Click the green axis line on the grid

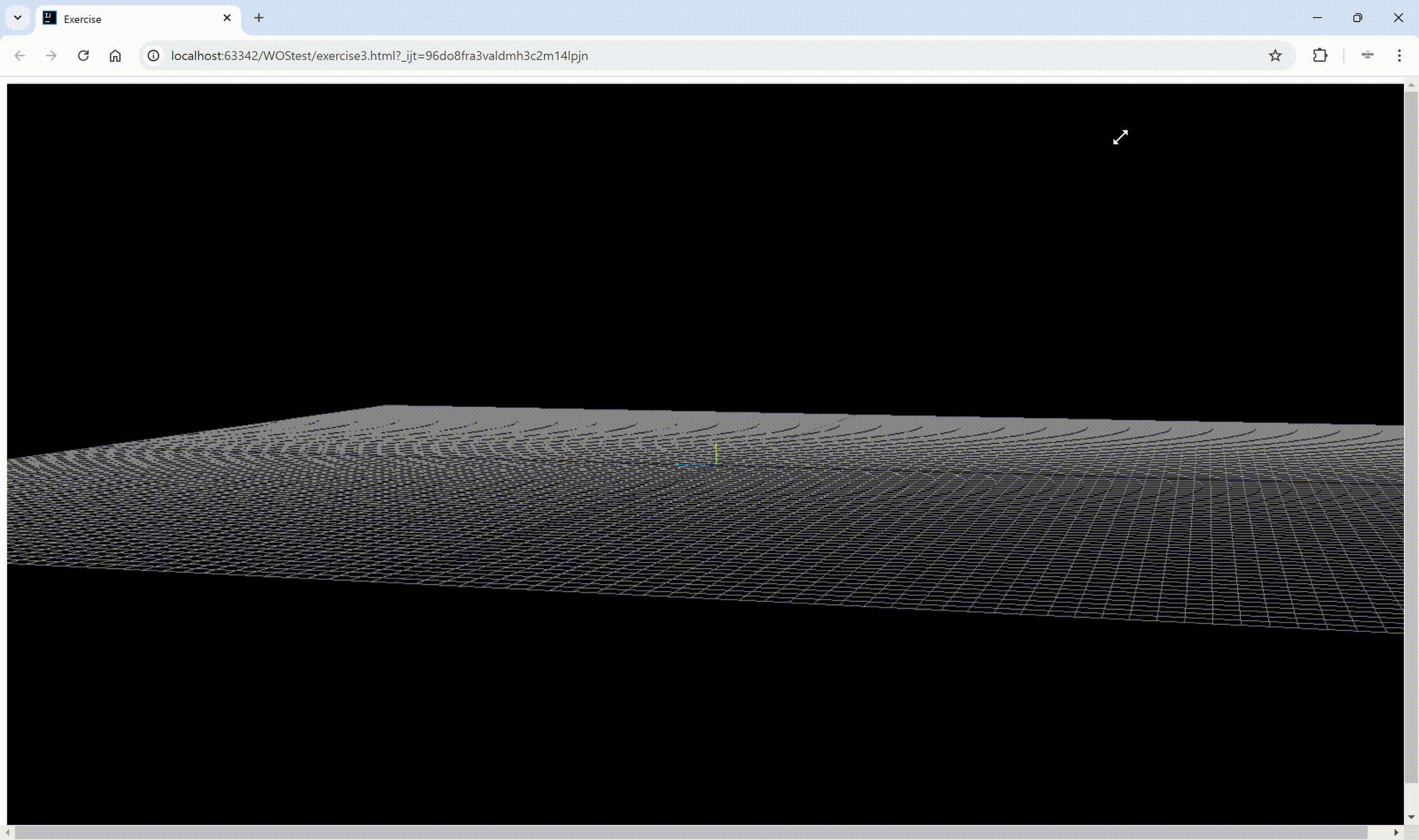716,453
